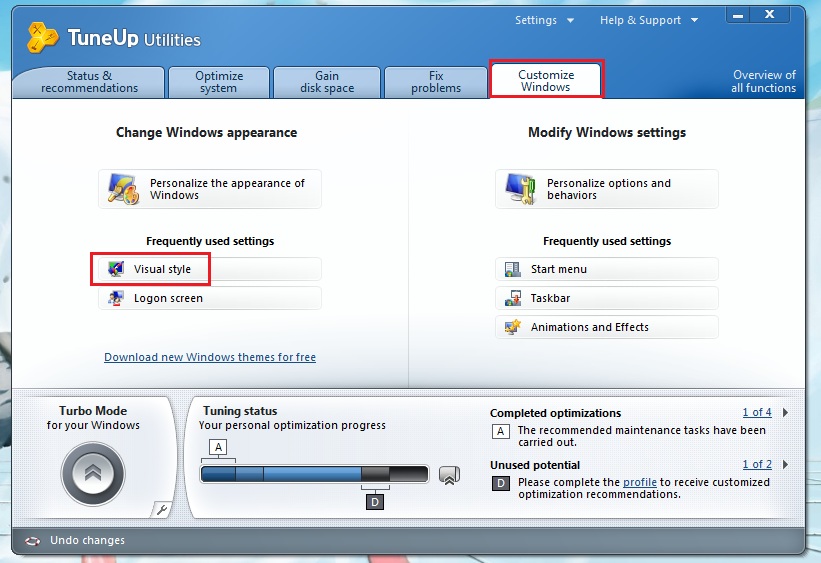Open Personalize the appearance of Windows
The height and width of the screenshot is (563, 821).
tap(210, 189)
